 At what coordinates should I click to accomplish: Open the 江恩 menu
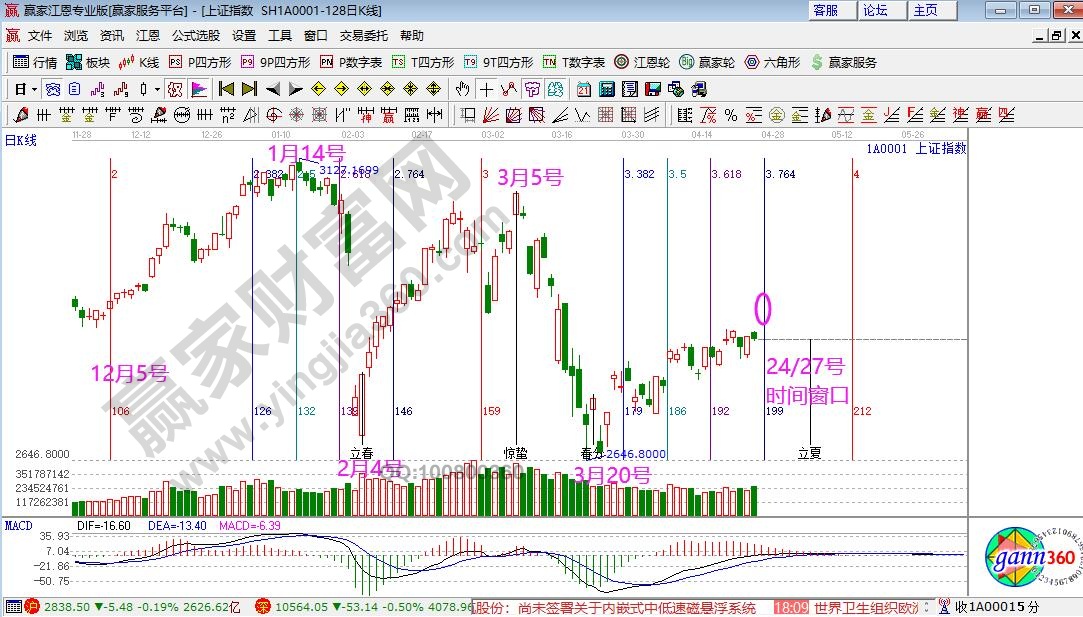(x=147, y=35)
